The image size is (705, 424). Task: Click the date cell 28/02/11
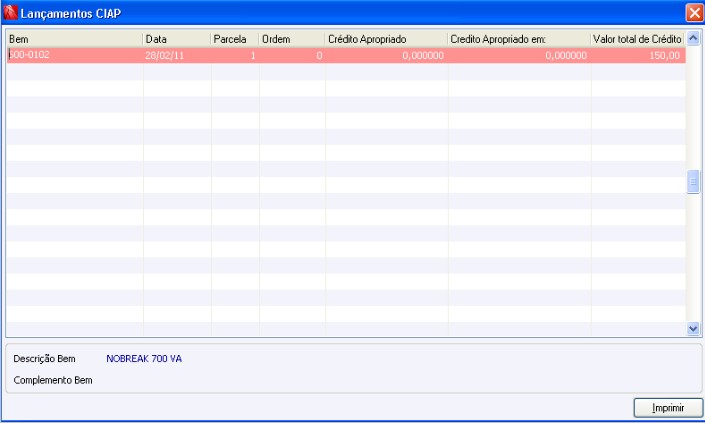(x=177, y=55)
